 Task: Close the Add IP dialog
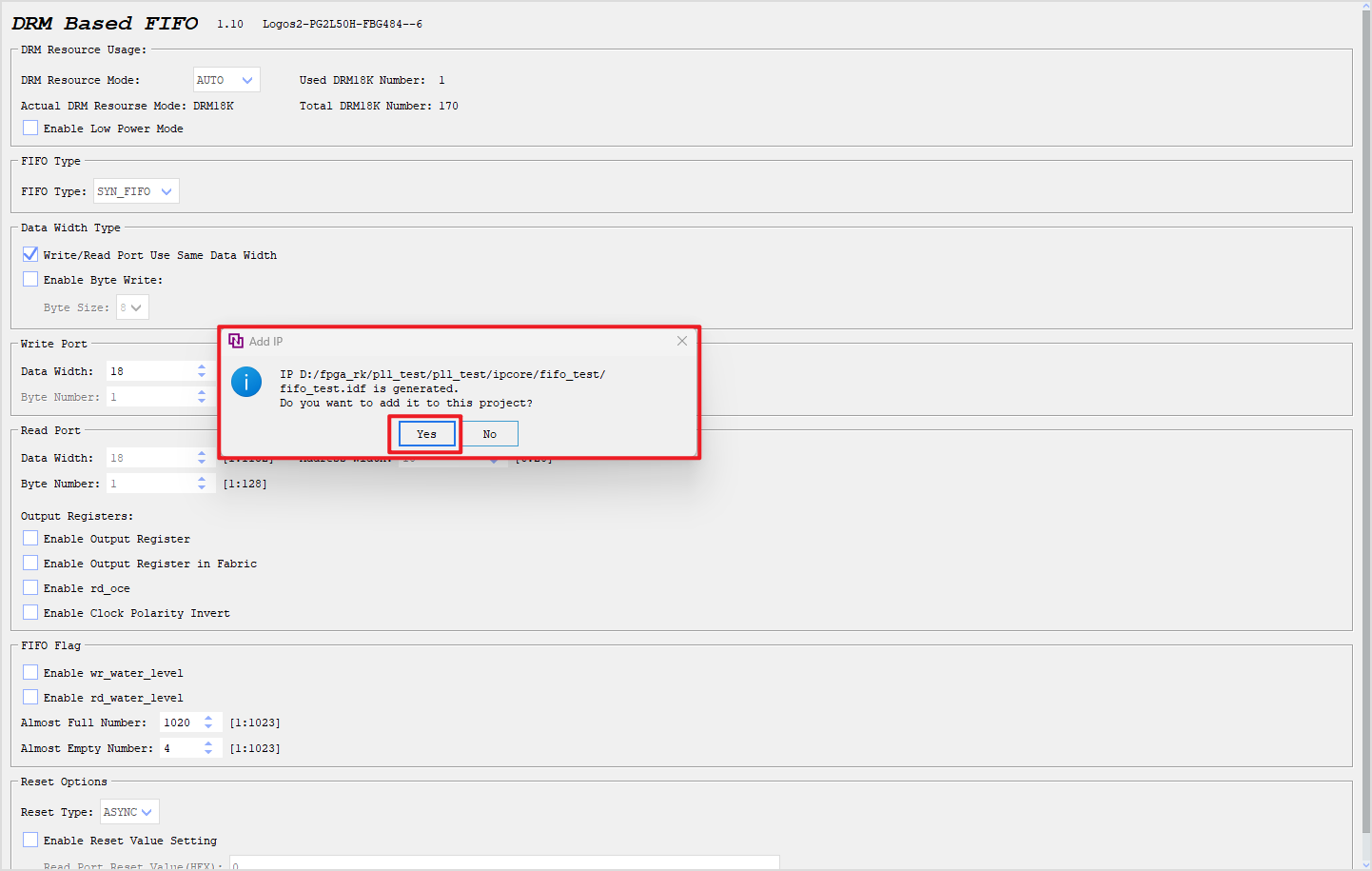(682, 340)
